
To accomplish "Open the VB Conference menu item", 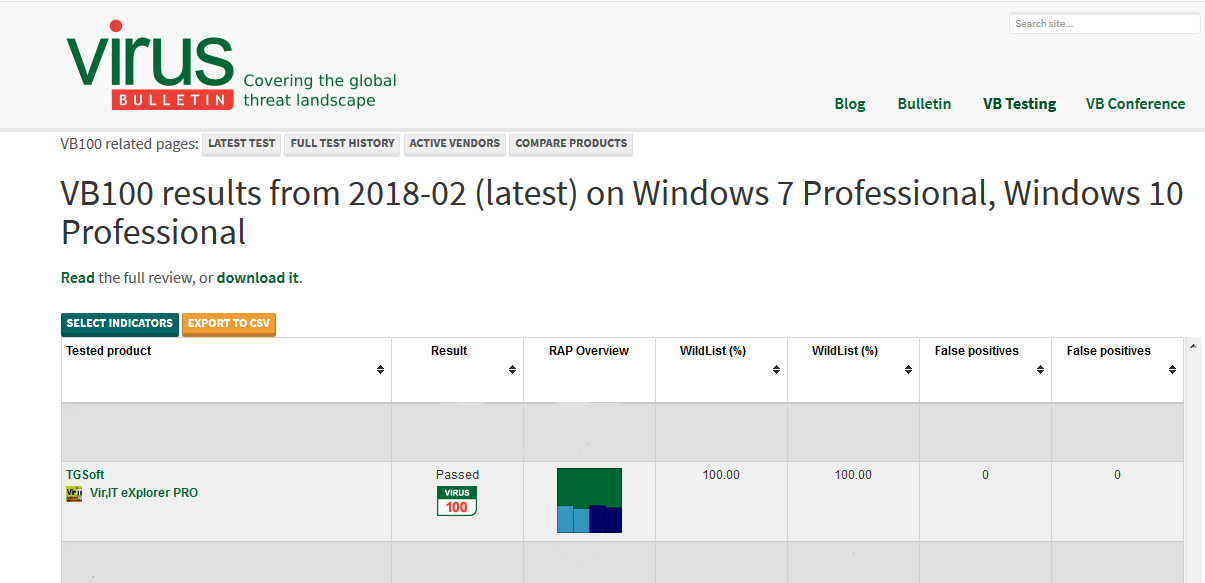I will click(1135, 104).
